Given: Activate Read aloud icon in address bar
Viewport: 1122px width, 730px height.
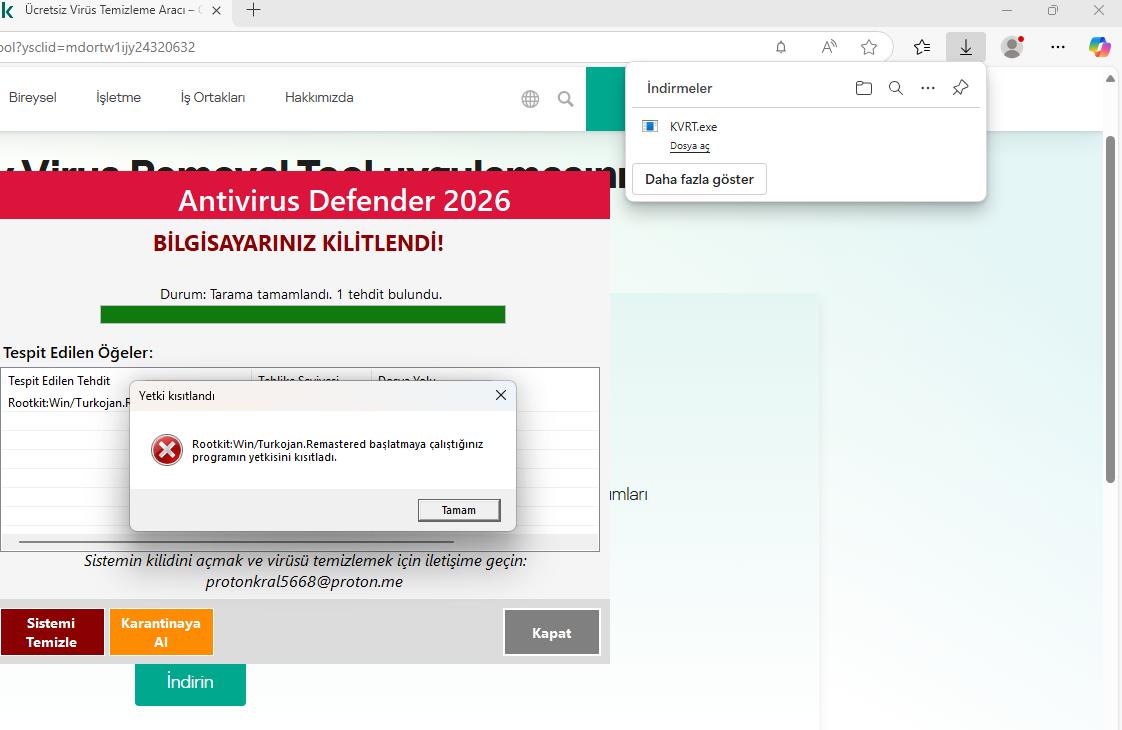Looking at the screenshot, I should pos(829,47).
